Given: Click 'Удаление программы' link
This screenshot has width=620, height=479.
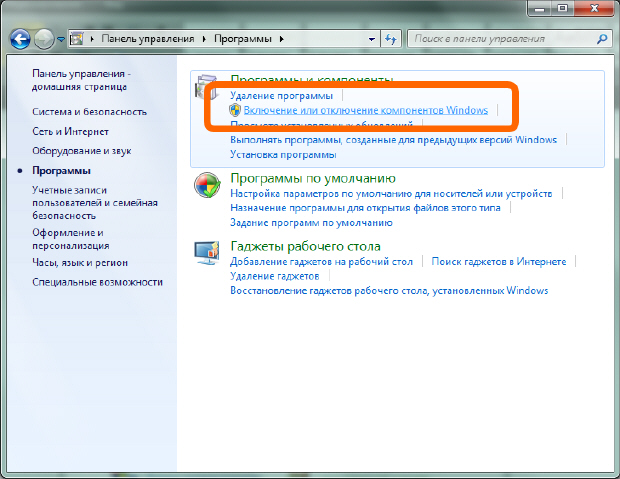Looking at the screenshot, I should pos(282,96).
